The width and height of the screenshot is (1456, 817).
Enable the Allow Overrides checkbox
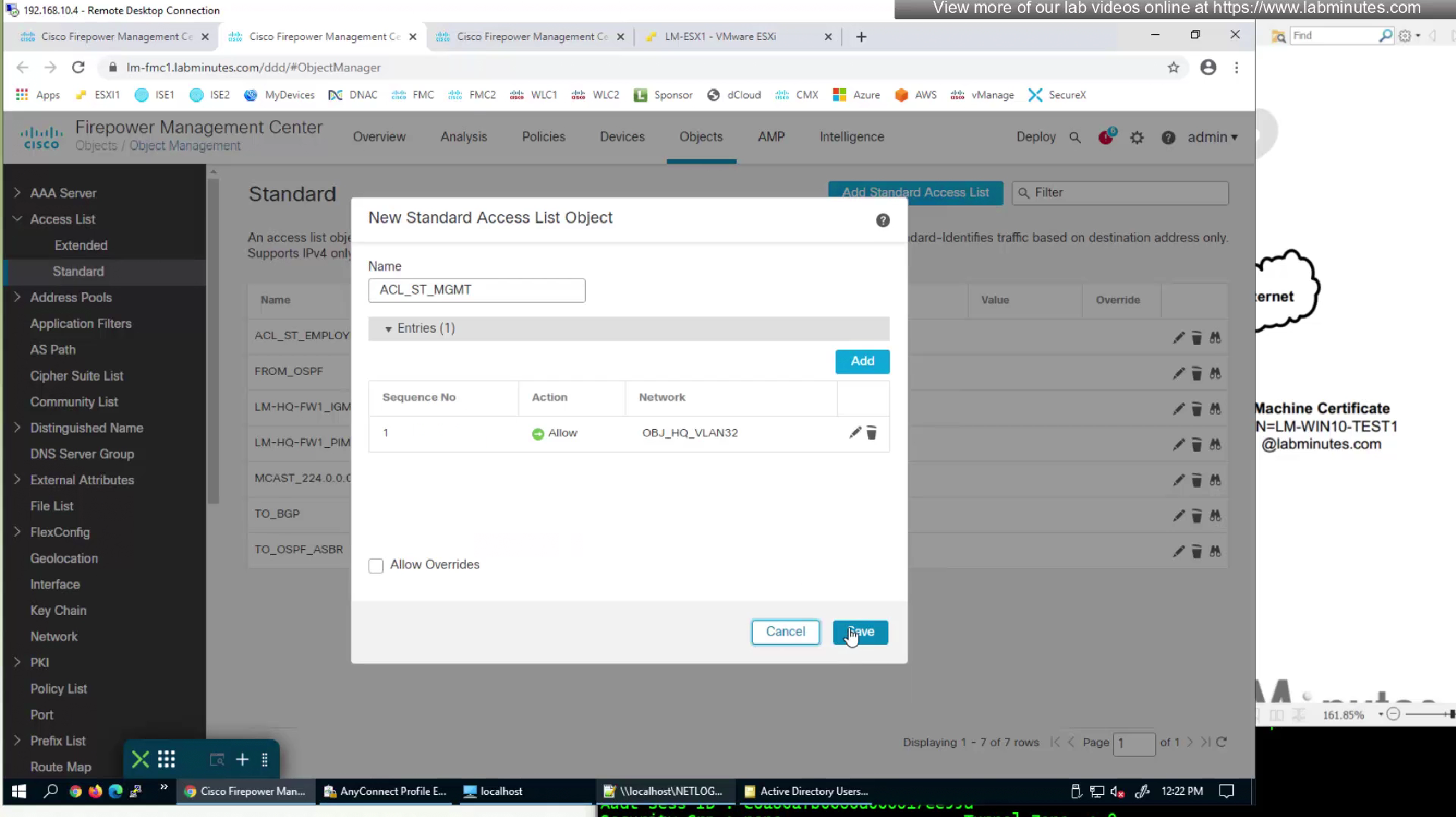[376, 566]
